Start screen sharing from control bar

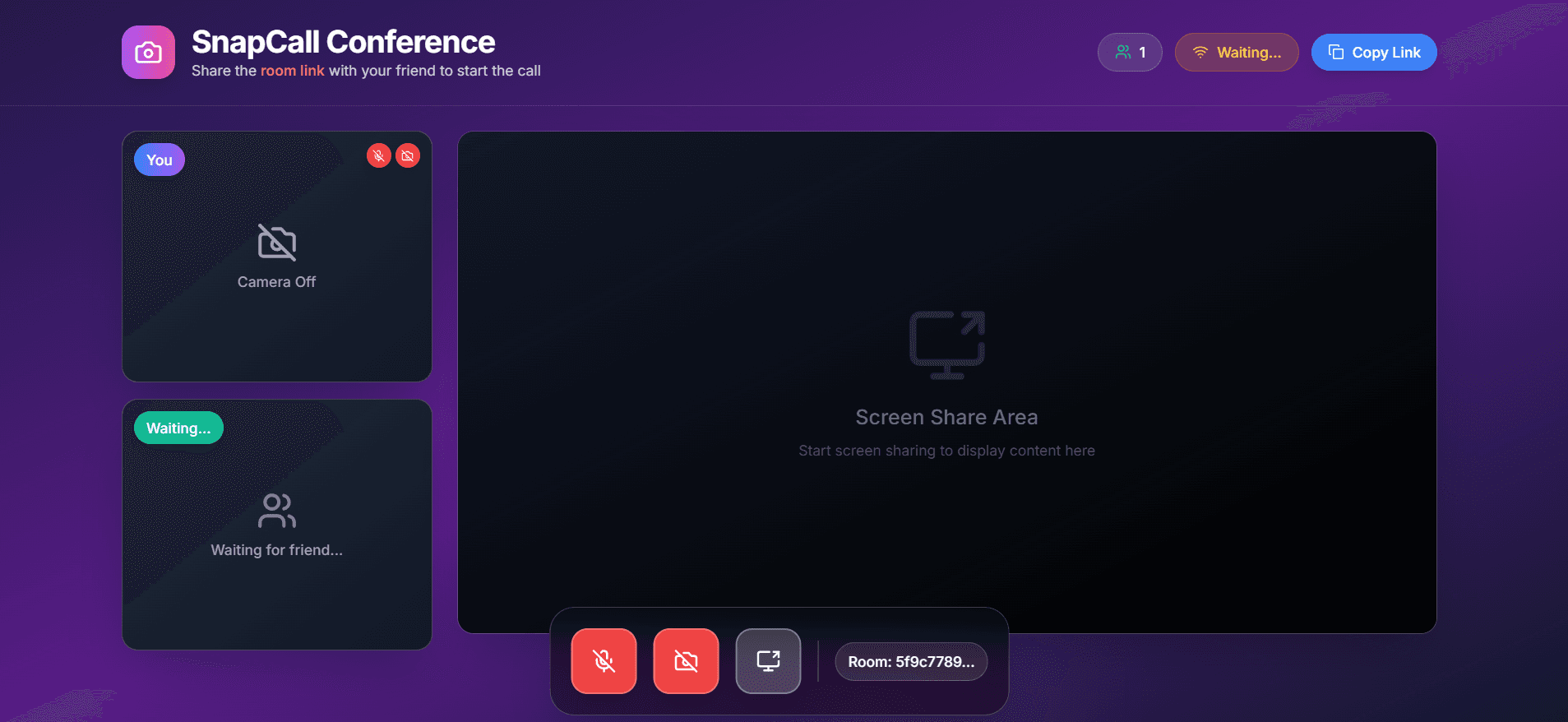(769, 661)
